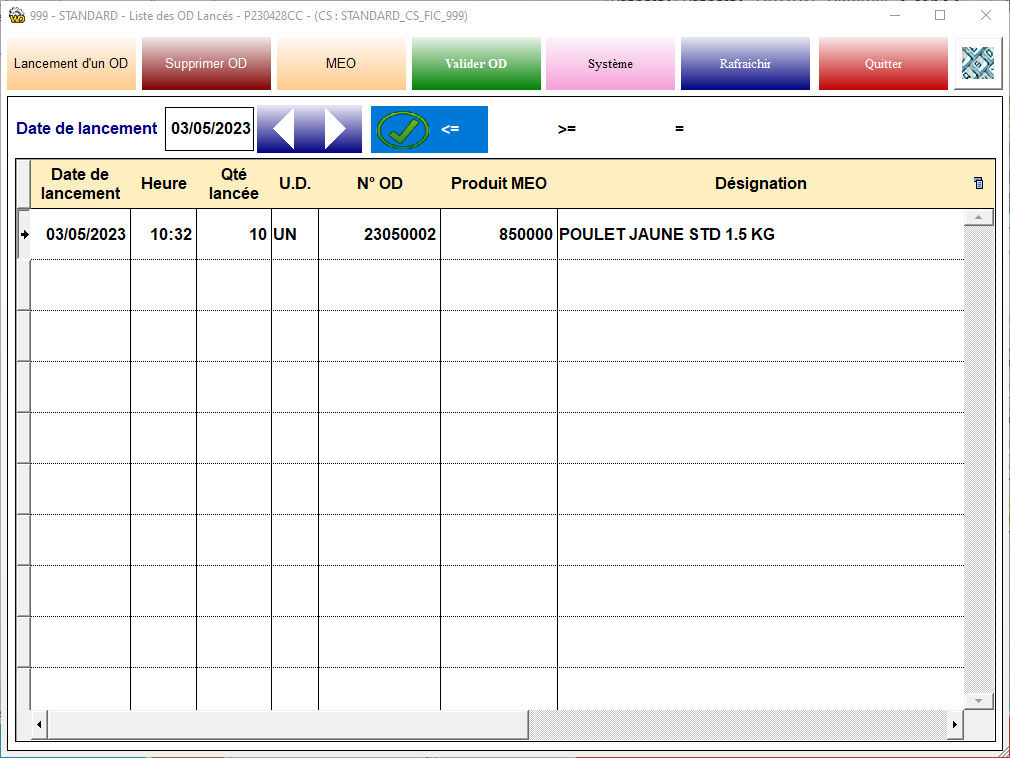
Task: Click the next date right arrow
Action: click(336, 129)
